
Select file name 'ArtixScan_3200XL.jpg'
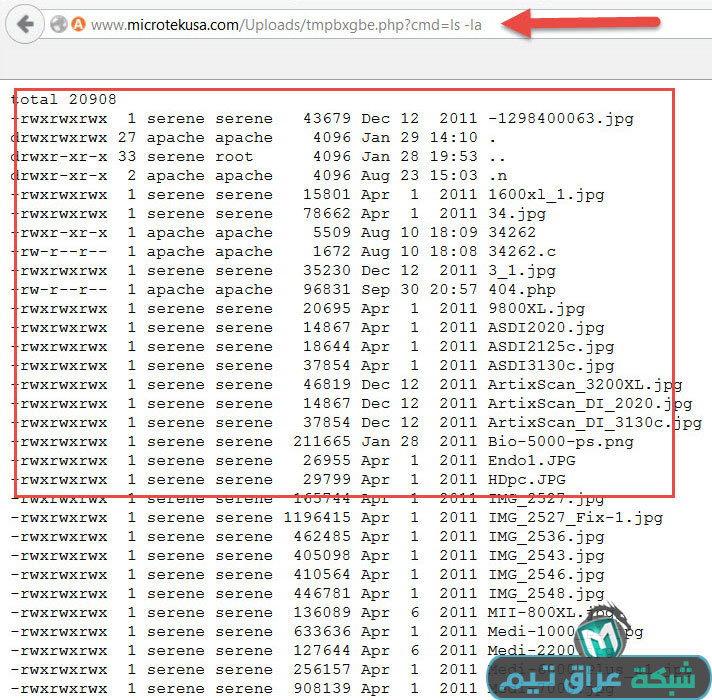[x=585, y=385]
